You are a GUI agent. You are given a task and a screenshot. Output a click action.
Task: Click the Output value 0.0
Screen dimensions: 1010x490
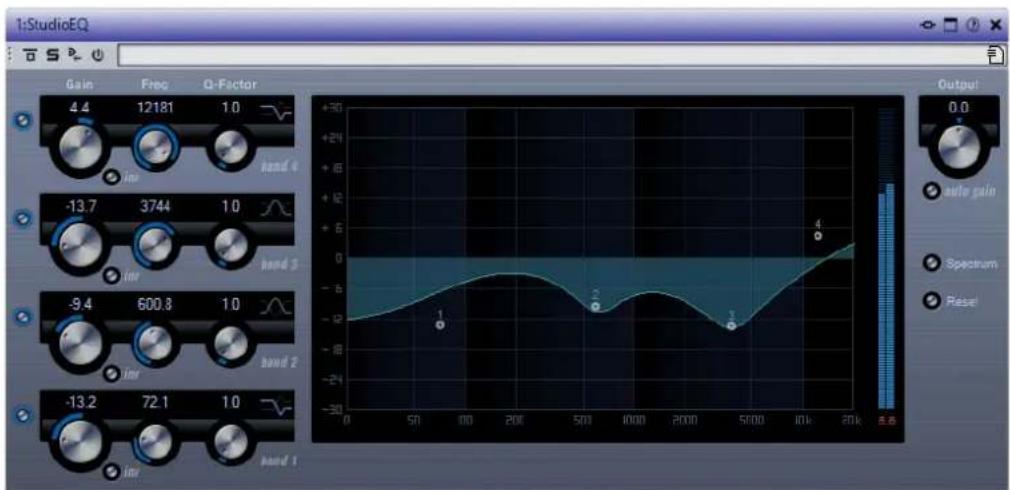[x=959, y=109]
